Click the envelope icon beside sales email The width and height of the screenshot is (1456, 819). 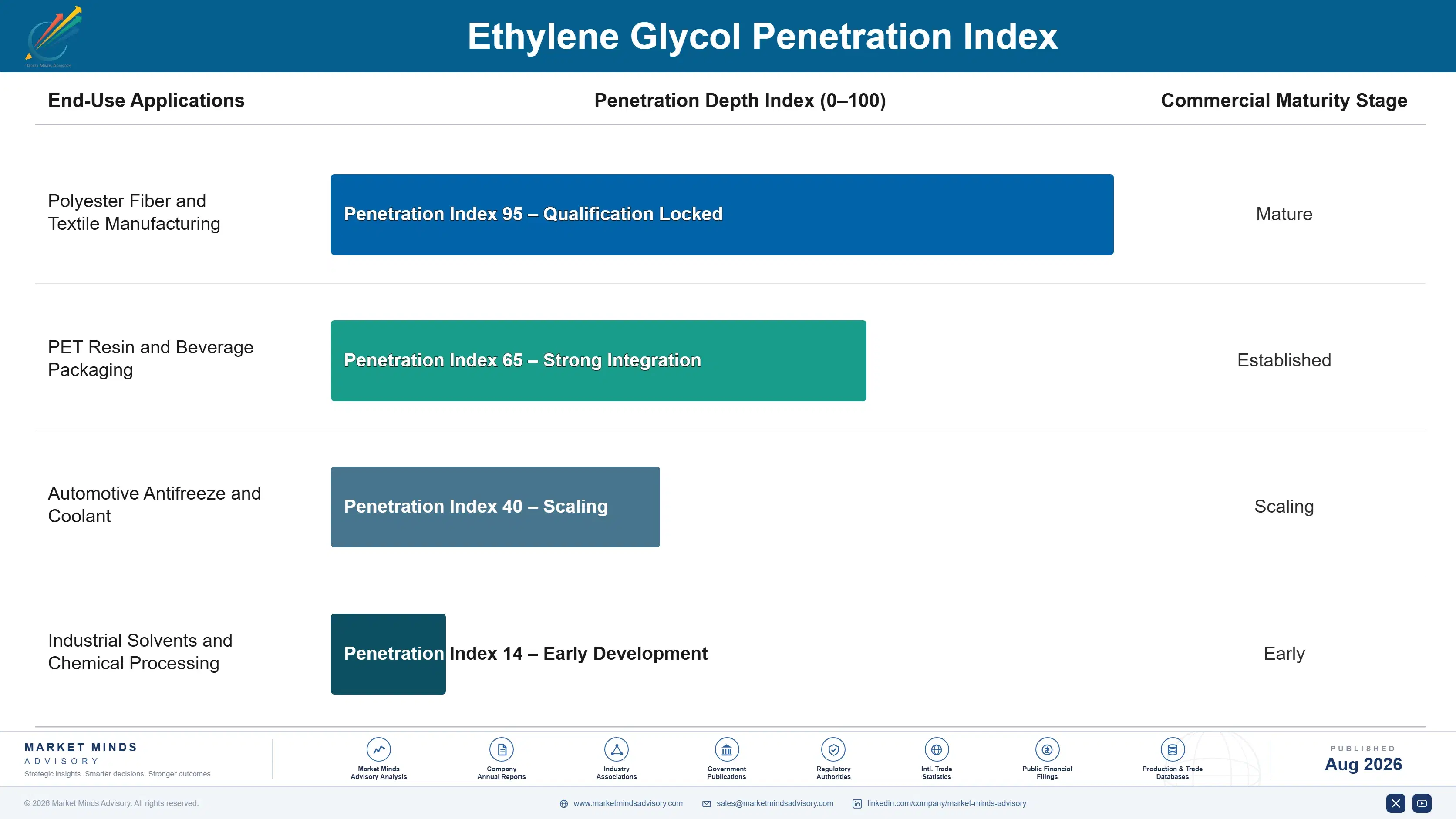[707, 804]
